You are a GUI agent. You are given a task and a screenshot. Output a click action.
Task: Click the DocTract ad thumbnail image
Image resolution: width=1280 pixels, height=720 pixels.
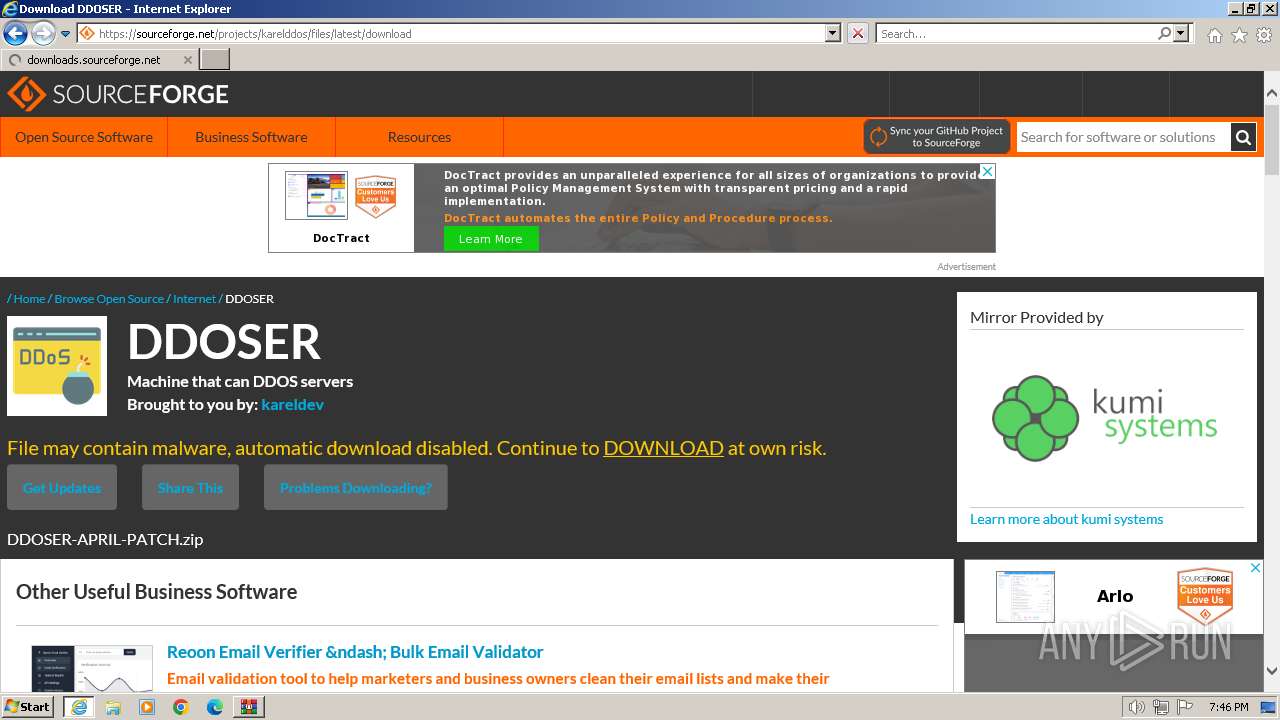tap(316, 195)
